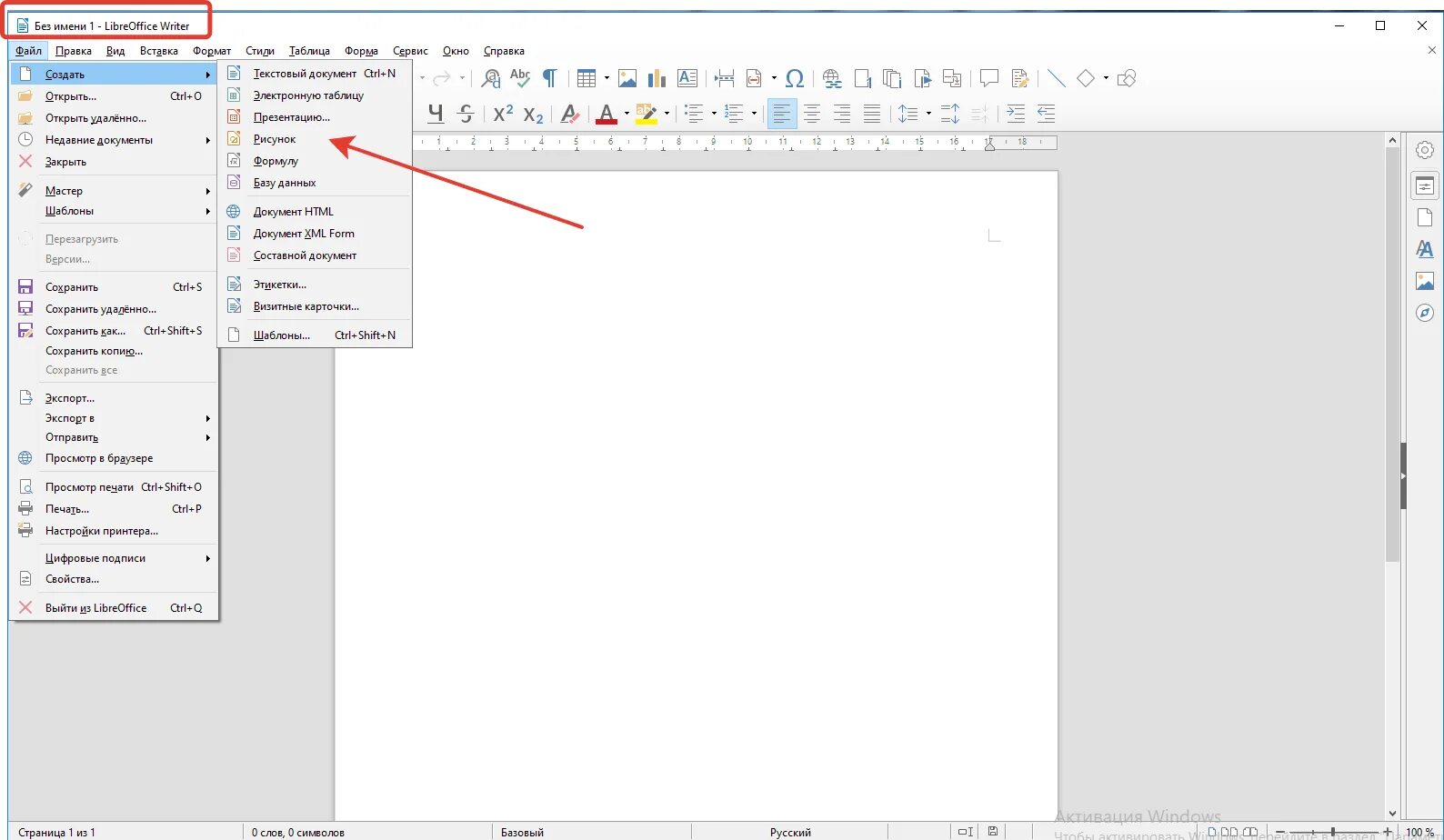
Task: Justify the paragraph text
Action: click(x=872, y=114)
